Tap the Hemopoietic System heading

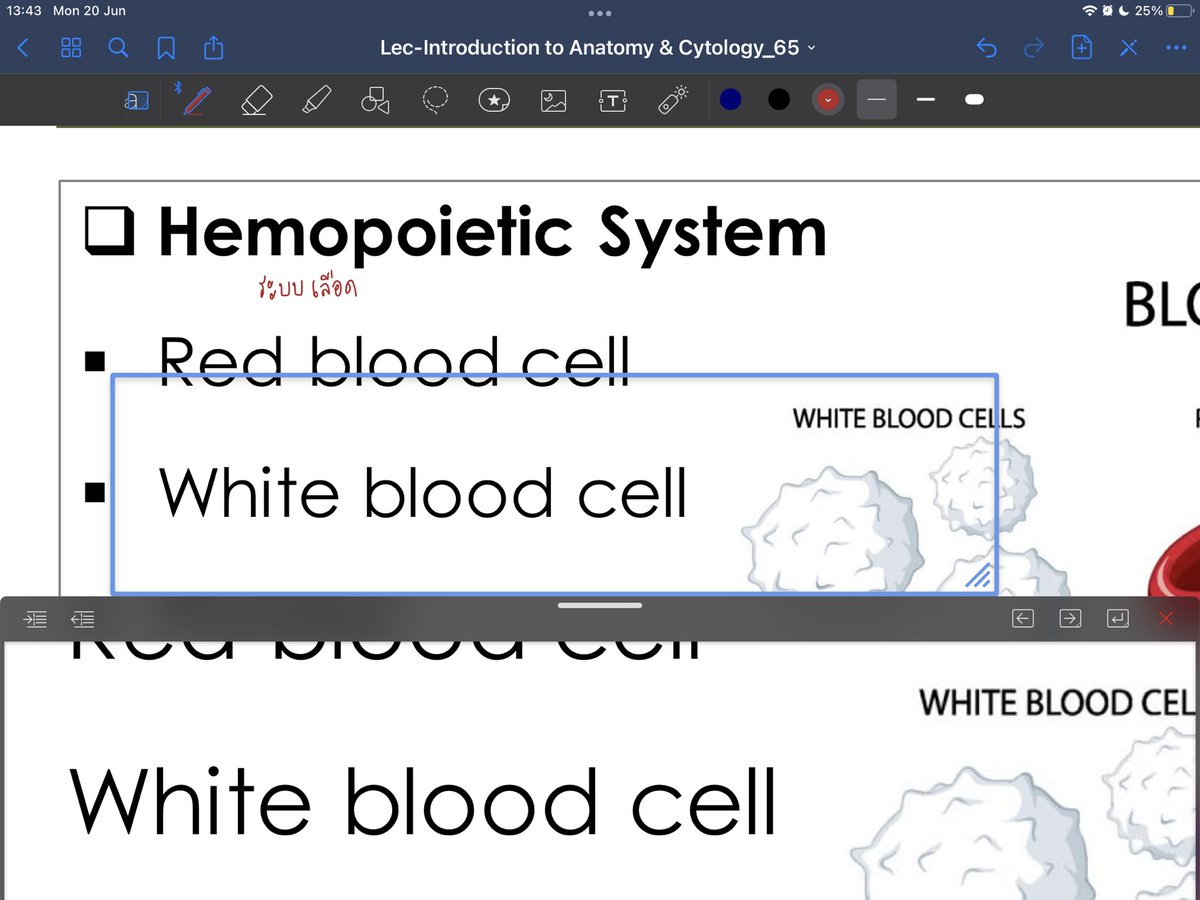(492, 233)
